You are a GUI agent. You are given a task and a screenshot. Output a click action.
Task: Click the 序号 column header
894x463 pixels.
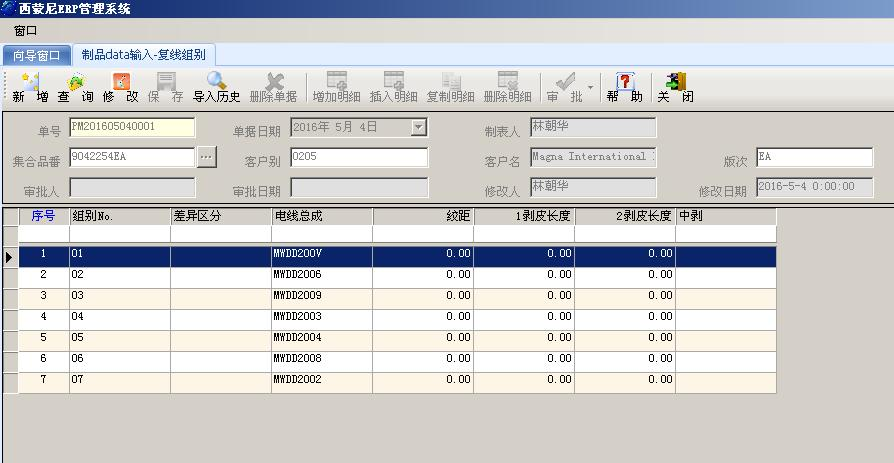(44, 217)
